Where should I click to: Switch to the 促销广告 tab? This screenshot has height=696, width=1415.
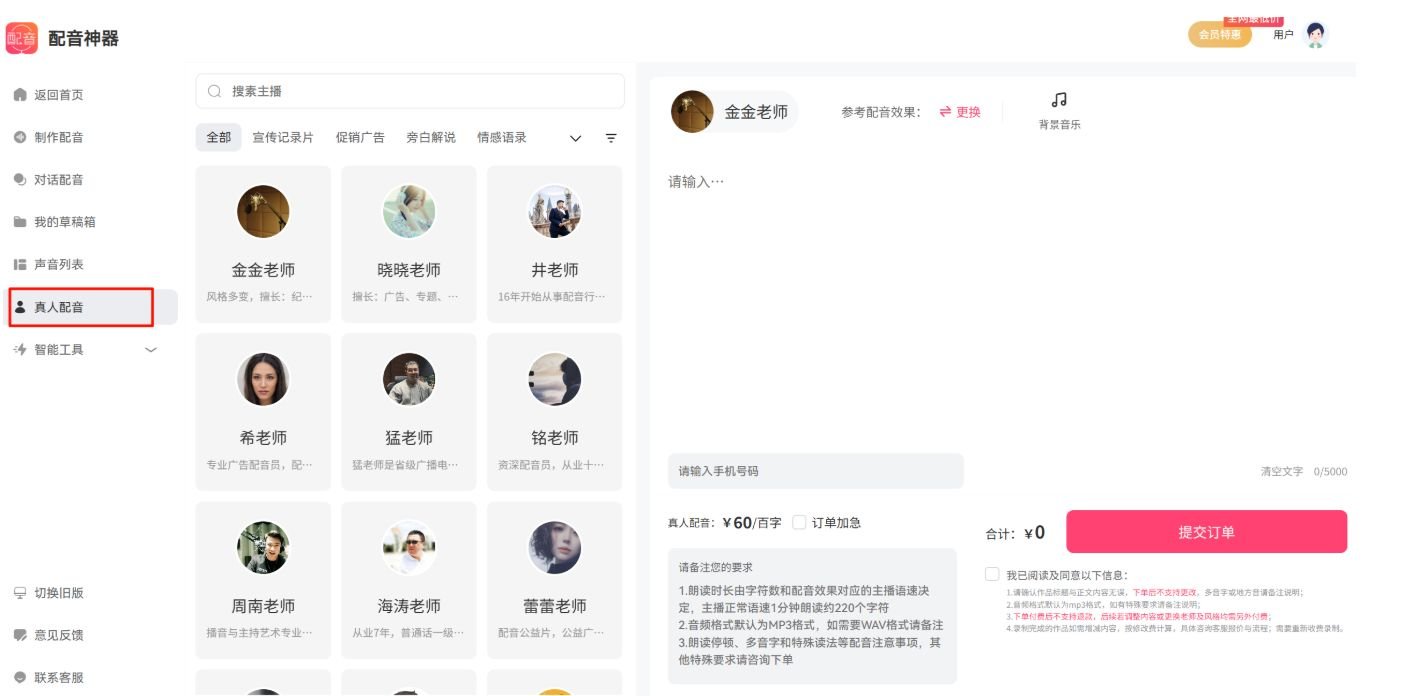360,138
